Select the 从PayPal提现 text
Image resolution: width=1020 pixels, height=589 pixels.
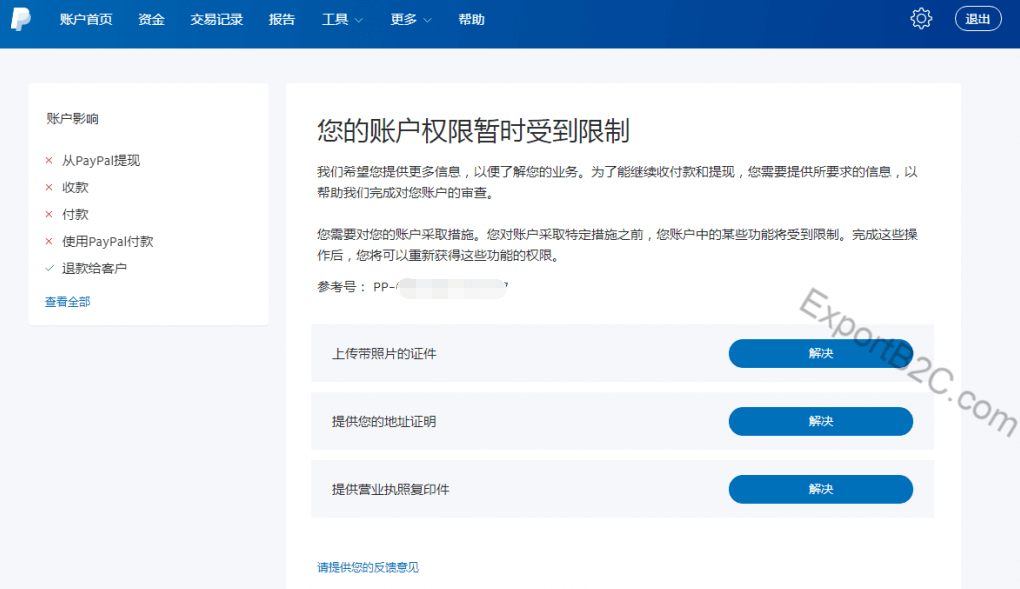pyautogui.click(x=101, y=160)
